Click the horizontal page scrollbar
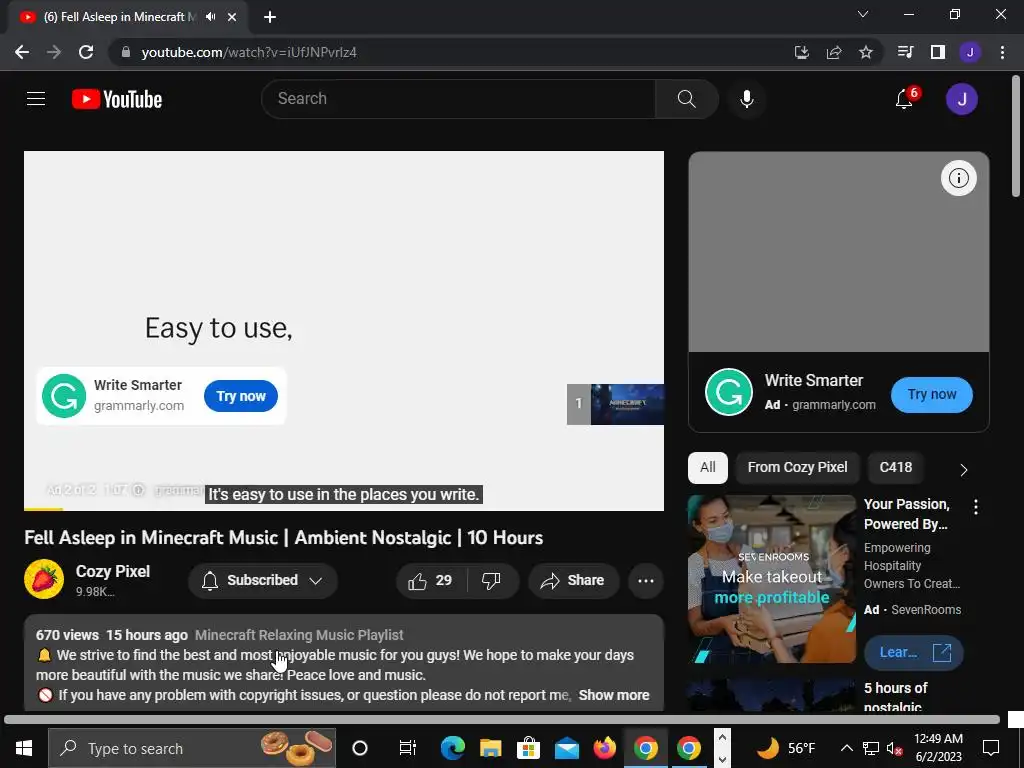The height and width of the screenshot is (768, 1024). 502,720
